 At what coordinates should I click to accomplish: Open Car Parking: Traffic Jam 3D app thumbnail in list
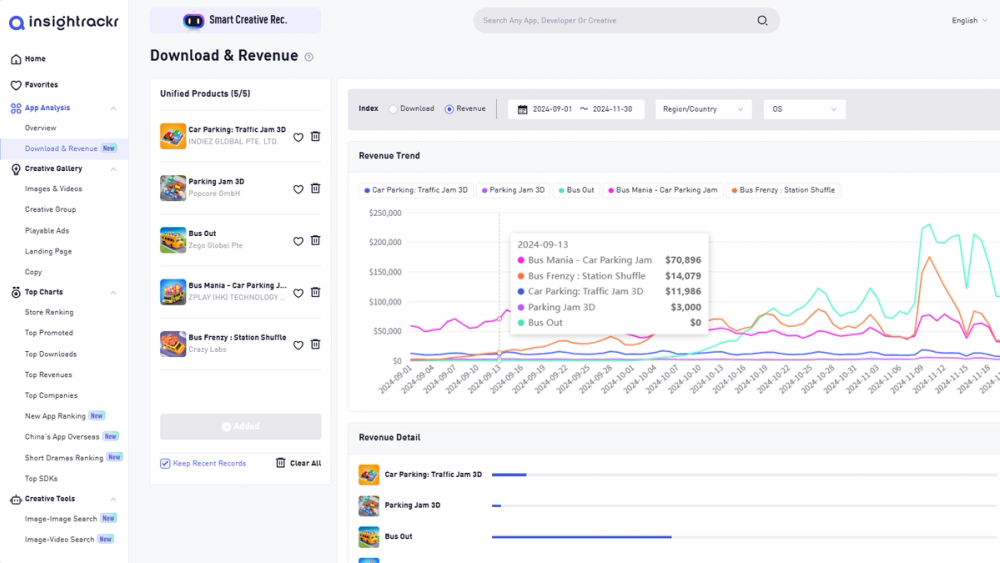point(173,136)
